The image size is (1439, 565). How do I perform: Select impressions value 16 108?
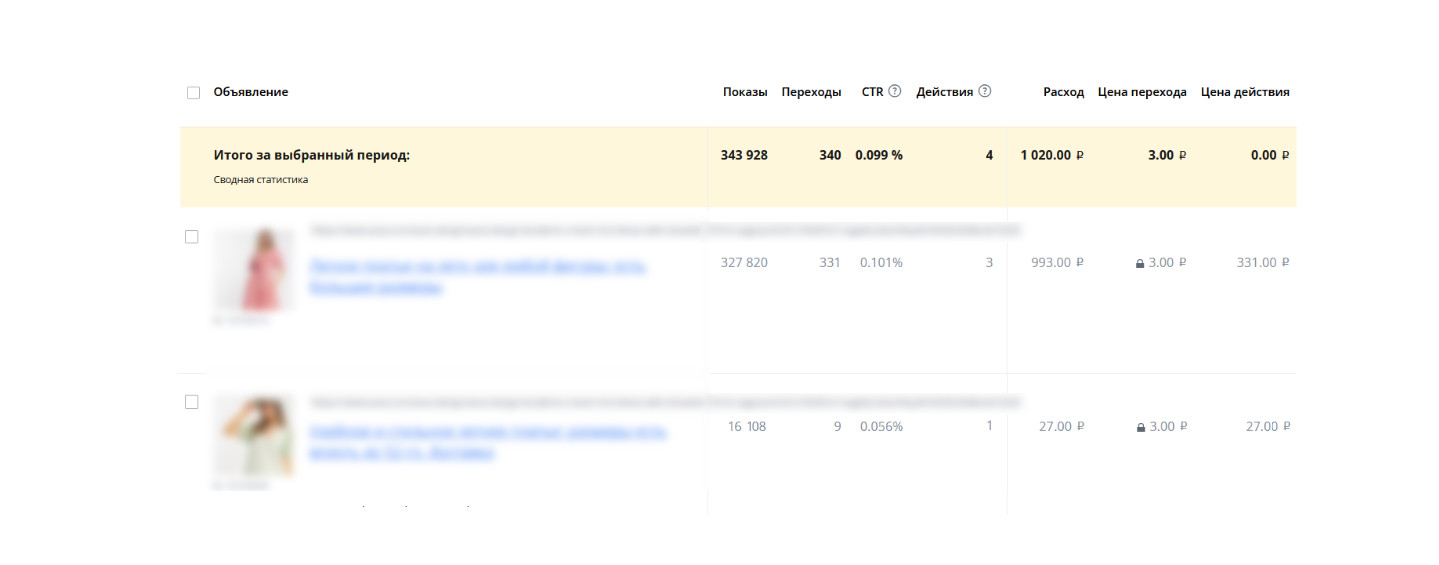[x=748, y=427]
